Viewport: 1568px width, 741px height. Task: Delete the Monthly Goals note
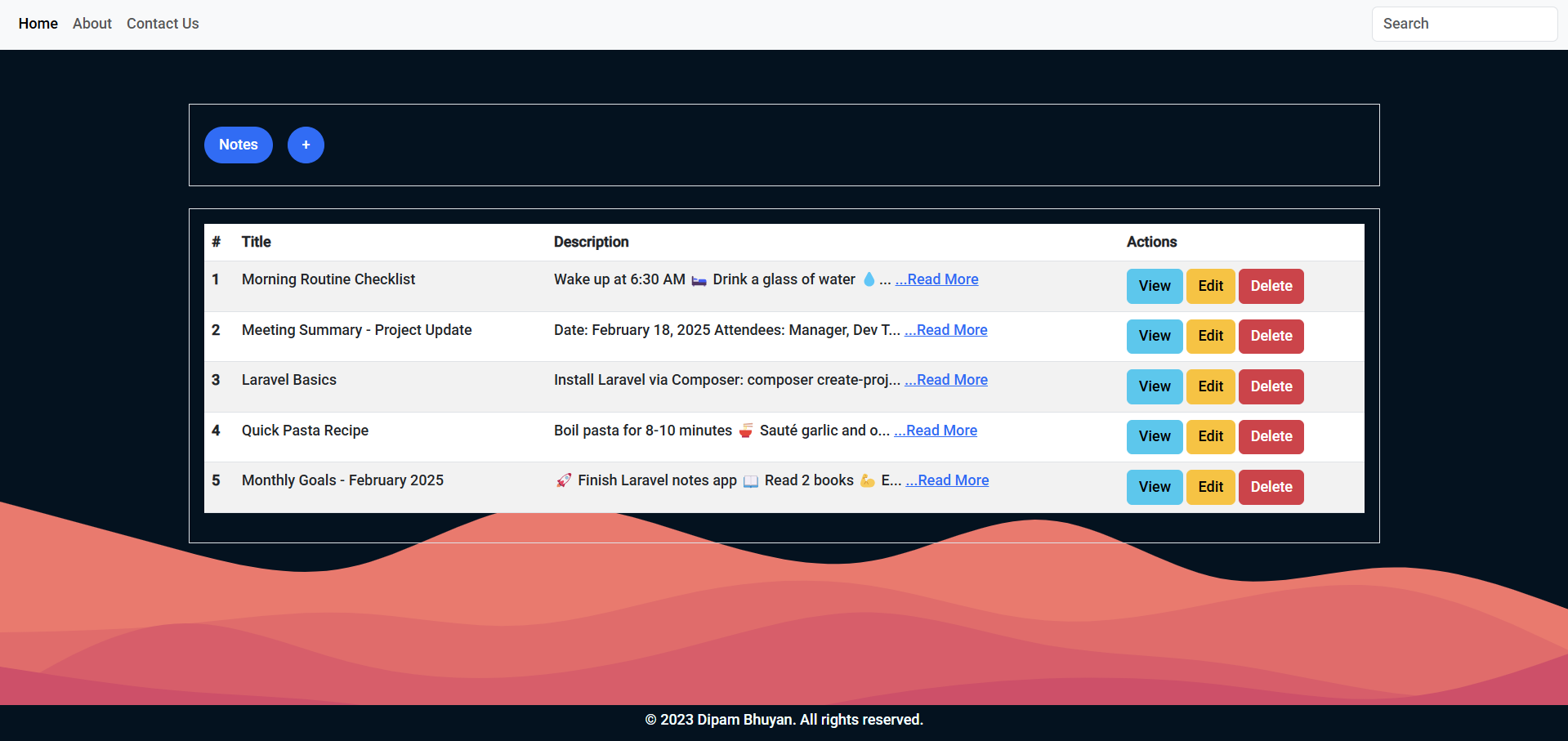[x=1271, y=487]
